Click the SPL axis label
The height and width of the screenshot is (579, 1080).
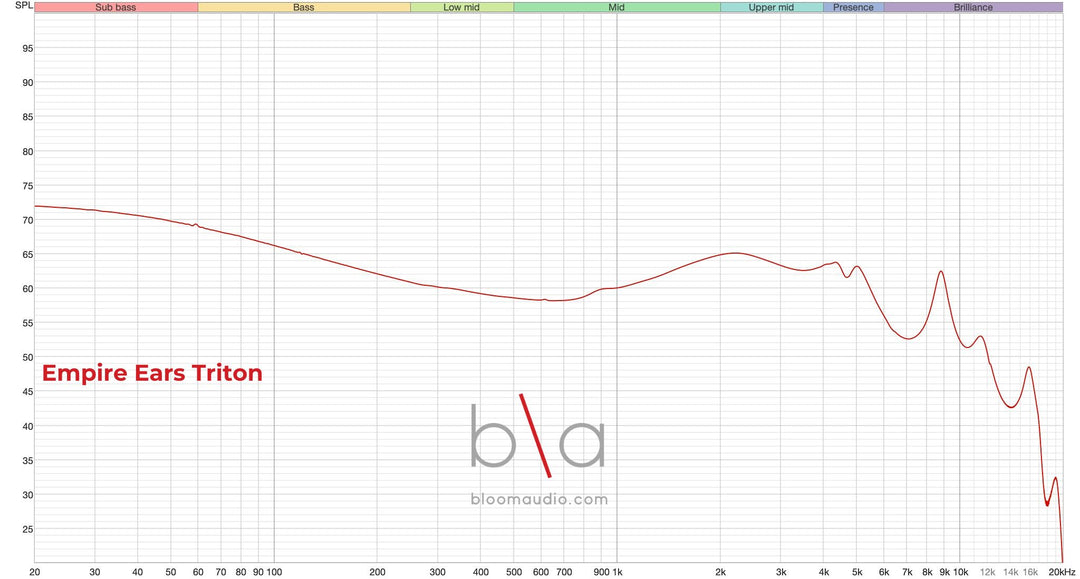(x=23, y=6)
